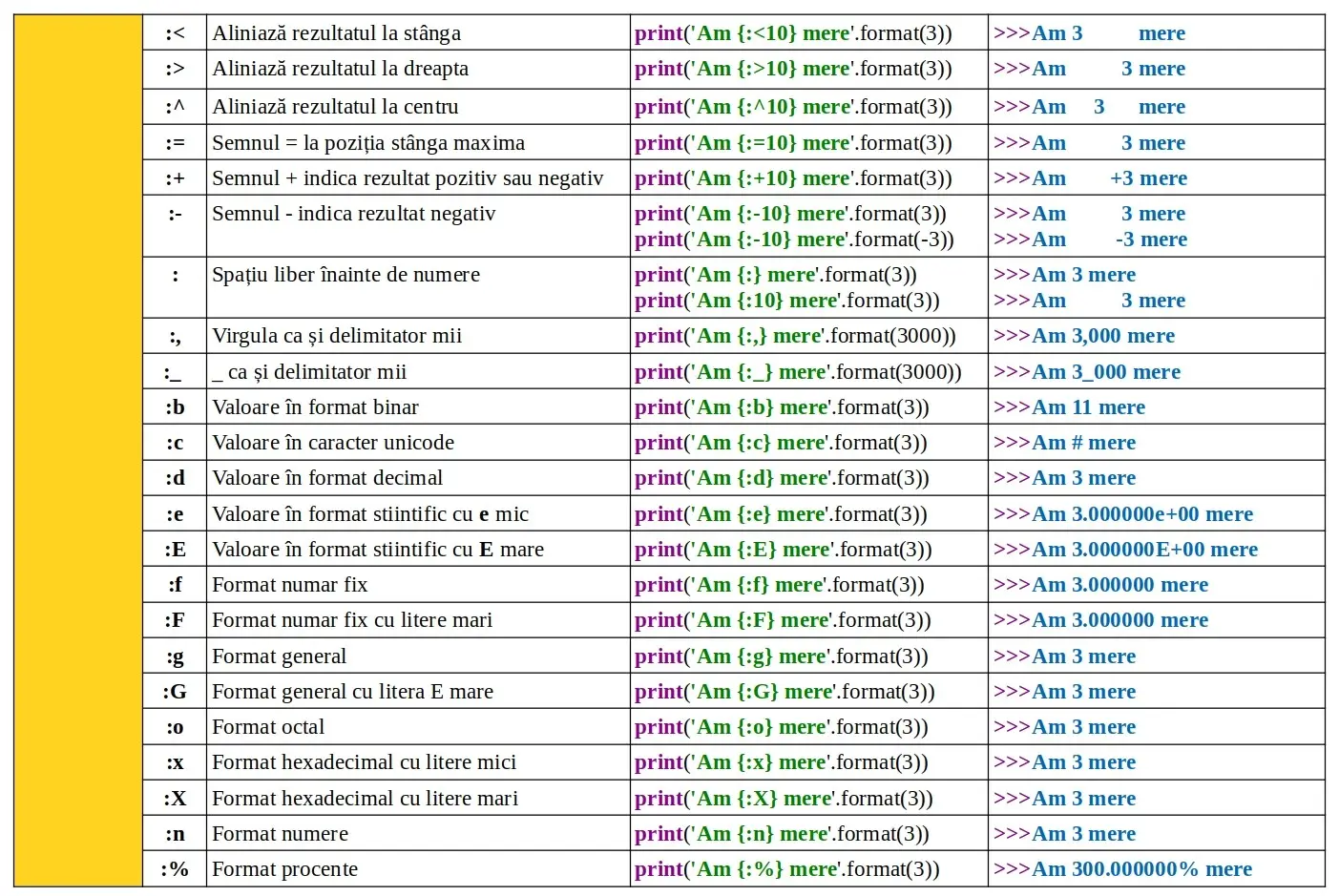This screenshot has height=896, width=1339.
Task: Click the code example containing '{:^10}'
Action: click(x=793, y=107)
